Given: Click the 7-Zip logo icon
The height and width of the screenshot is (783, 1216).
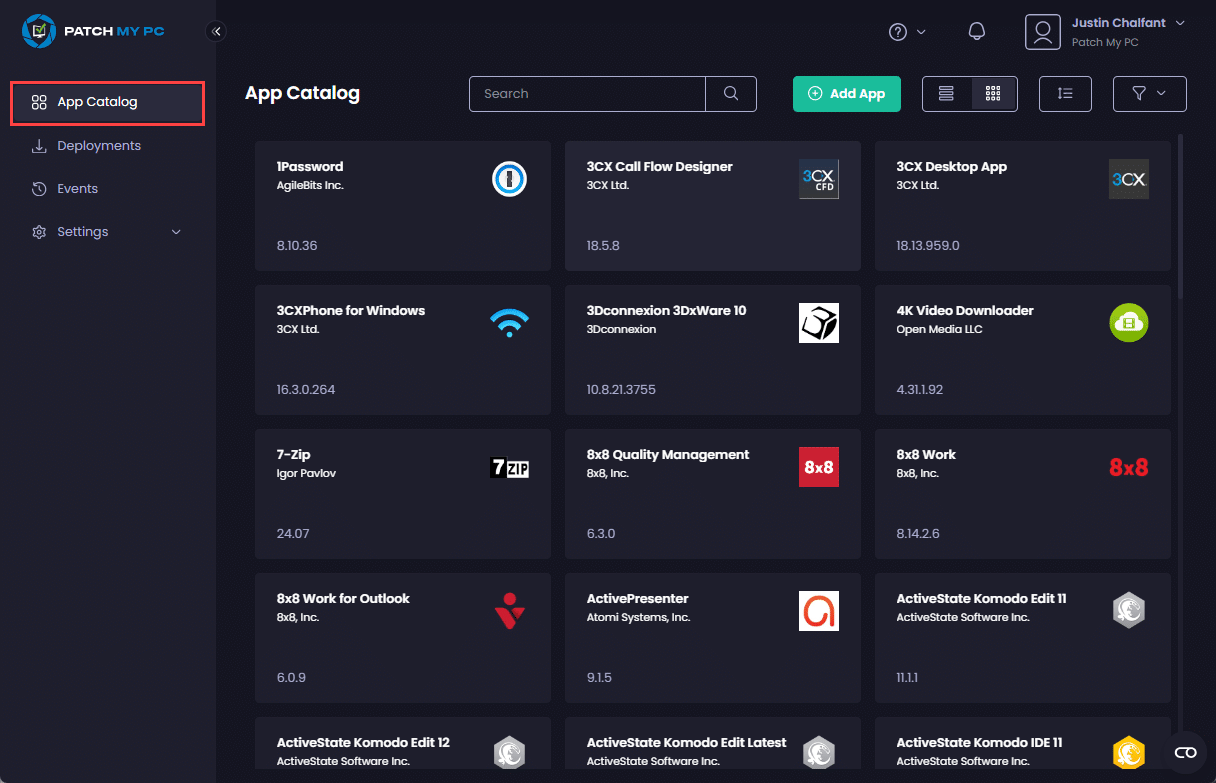Looking at the screenshot, I should (x=509, y=467).
